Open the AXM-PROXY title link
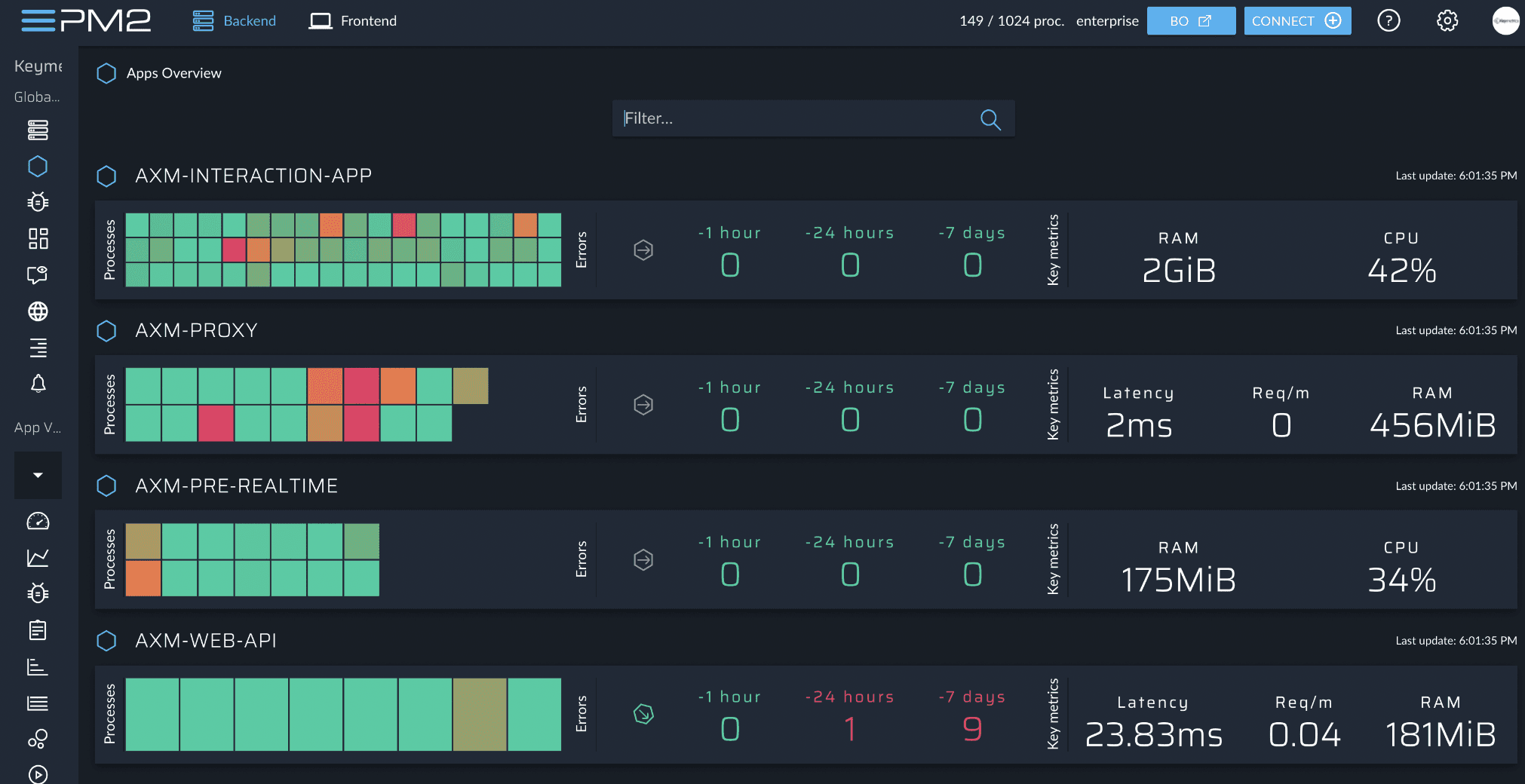 tap(196, 330)
